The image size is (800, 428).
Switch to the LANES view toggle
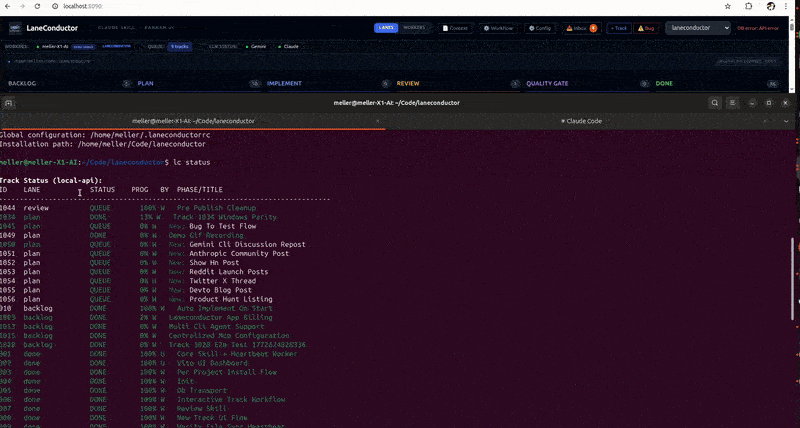[x=386, y=28]
